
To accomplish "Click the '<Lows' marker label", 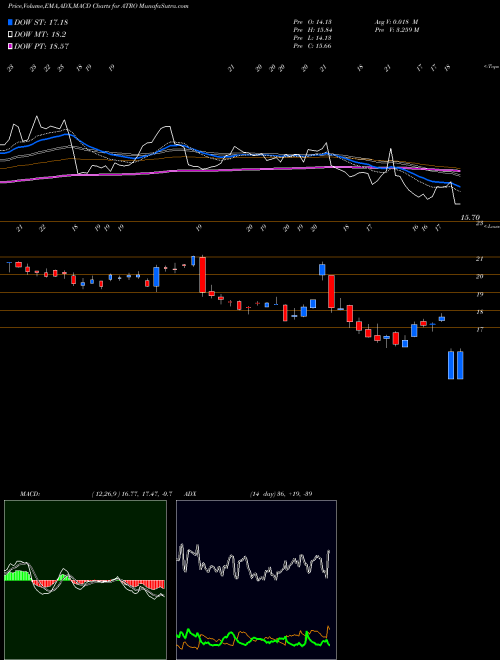I will point(491,226).
